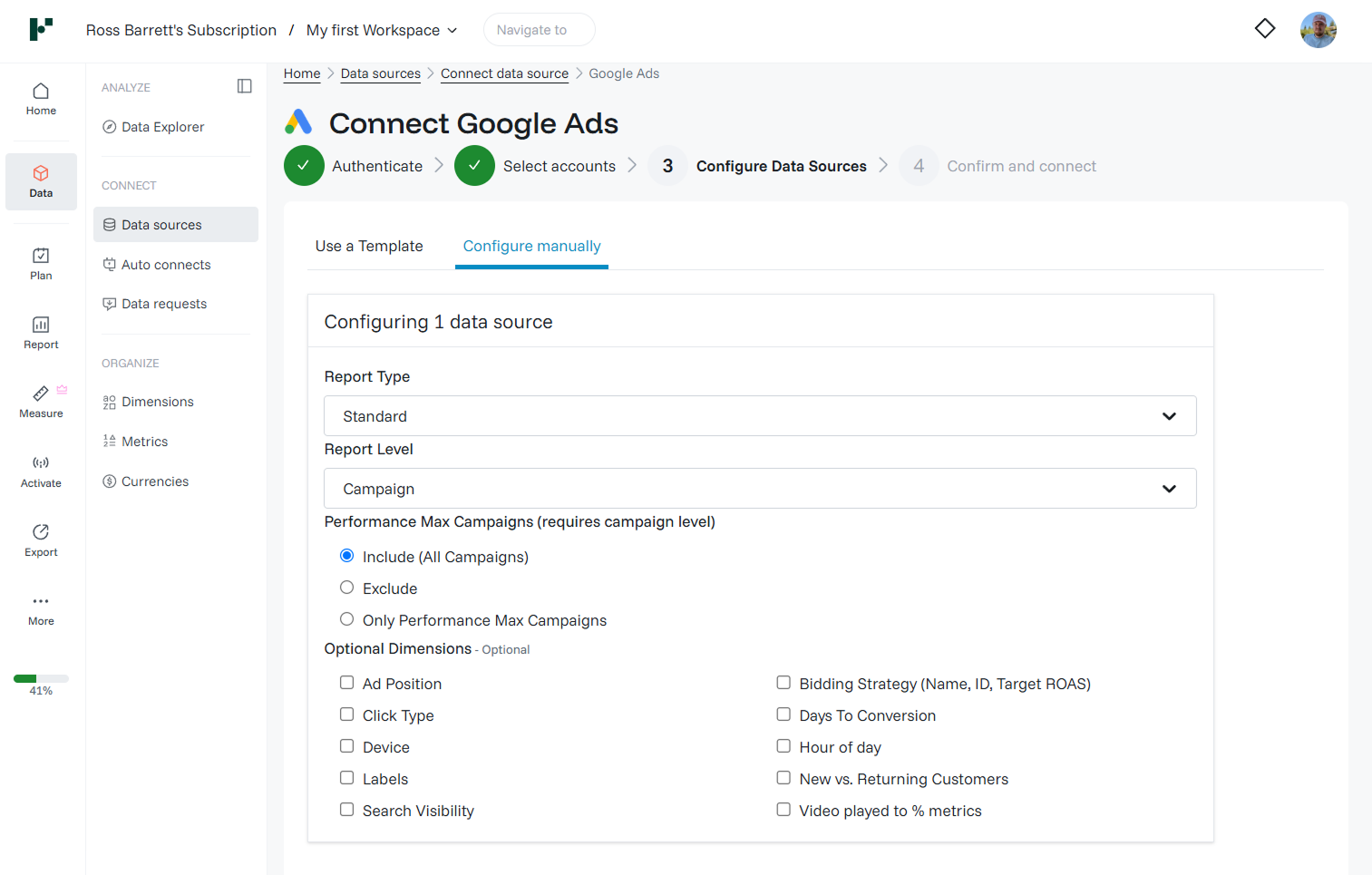This screenshot has height=875, width=1372.
Task: Click the app logo in top-left corner
Action: [41, 29]
